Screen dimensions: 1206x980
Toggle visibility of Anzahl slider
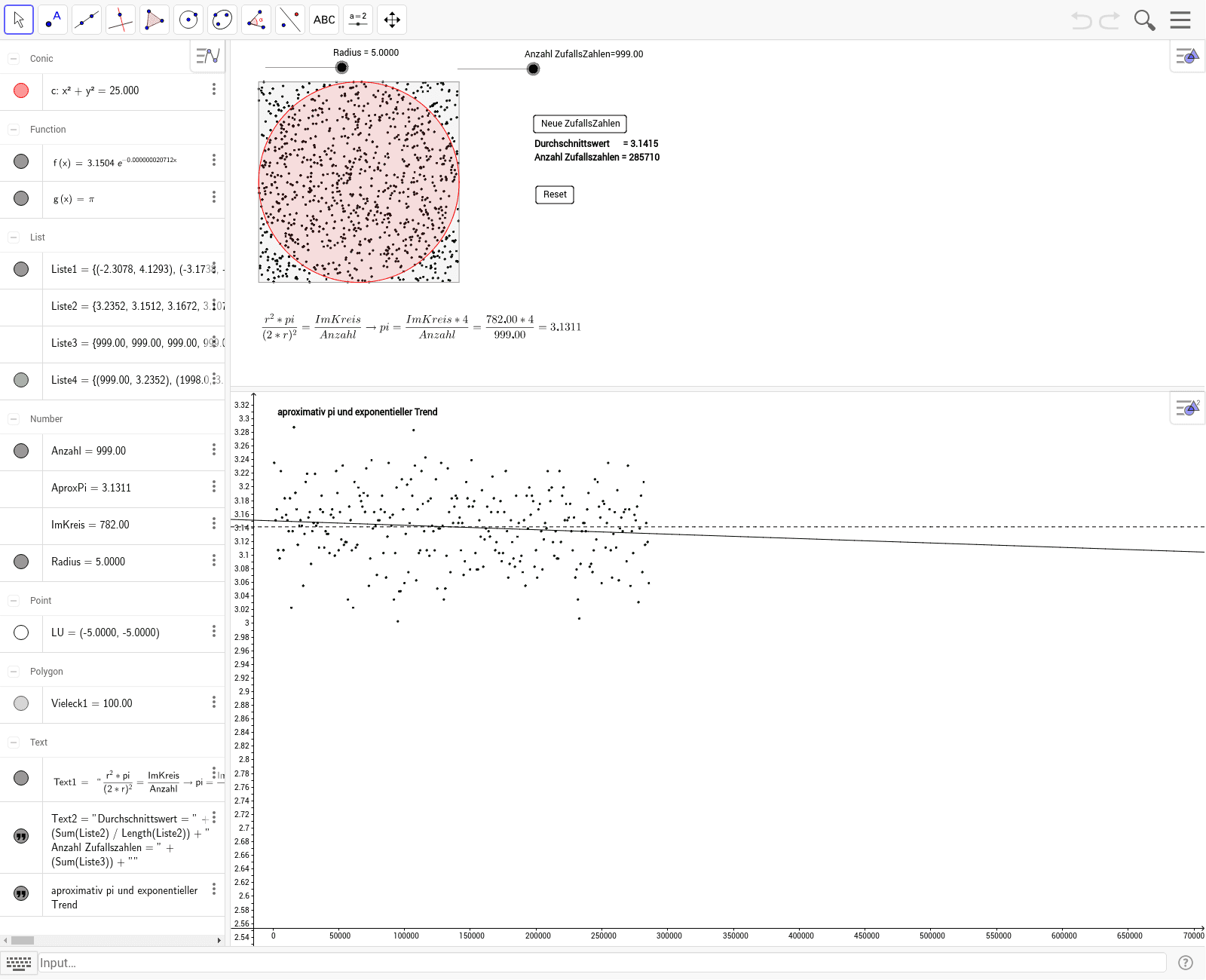[x=21, y=451]
